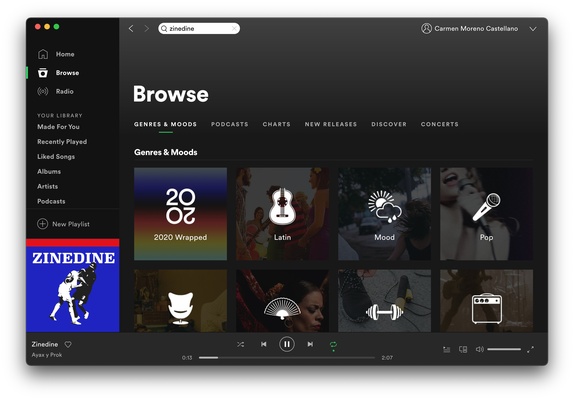Switch to the Charts tab
This screenshot has width=574, height=400.
276,124
